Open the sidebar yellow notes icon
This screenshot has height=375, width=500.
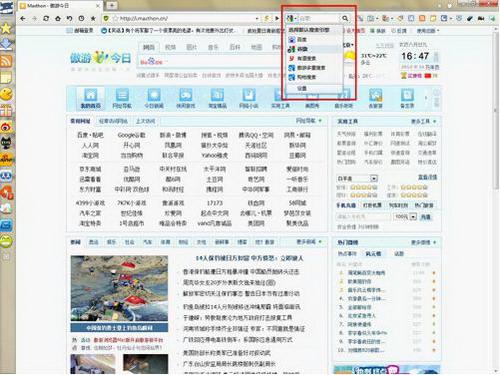coord(6,77)
